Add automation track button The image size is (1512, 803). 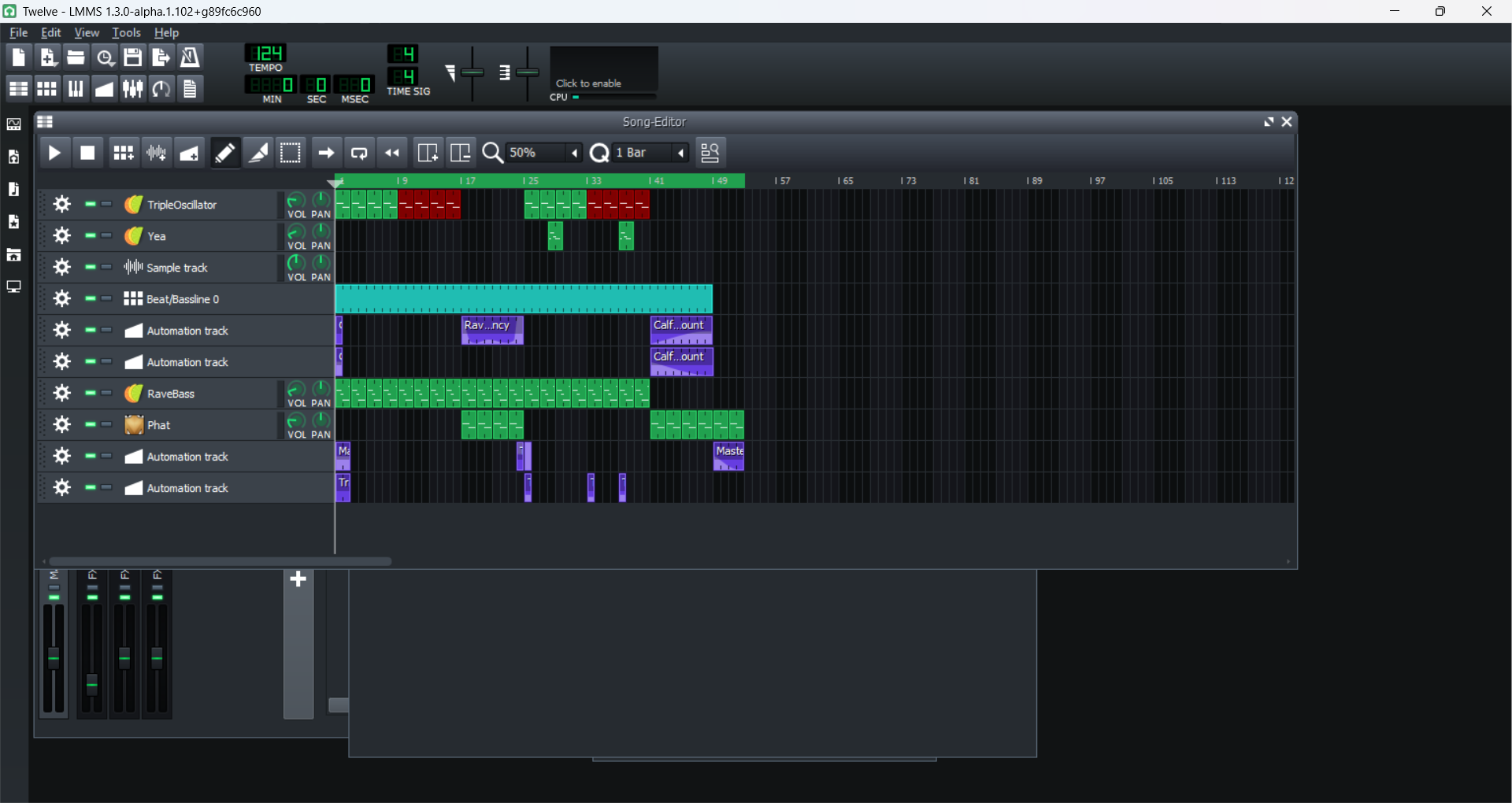coord(190,153)
